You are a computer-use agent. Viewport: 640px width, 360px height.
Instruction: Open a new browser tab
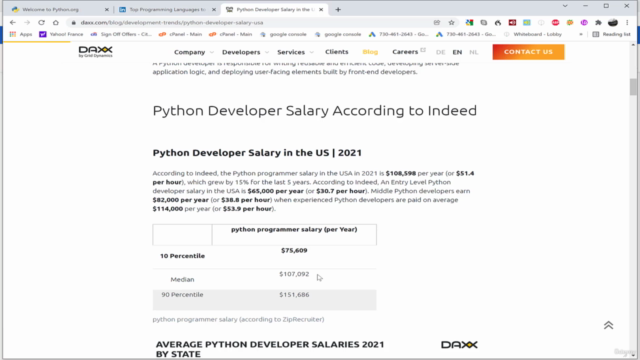338,9
